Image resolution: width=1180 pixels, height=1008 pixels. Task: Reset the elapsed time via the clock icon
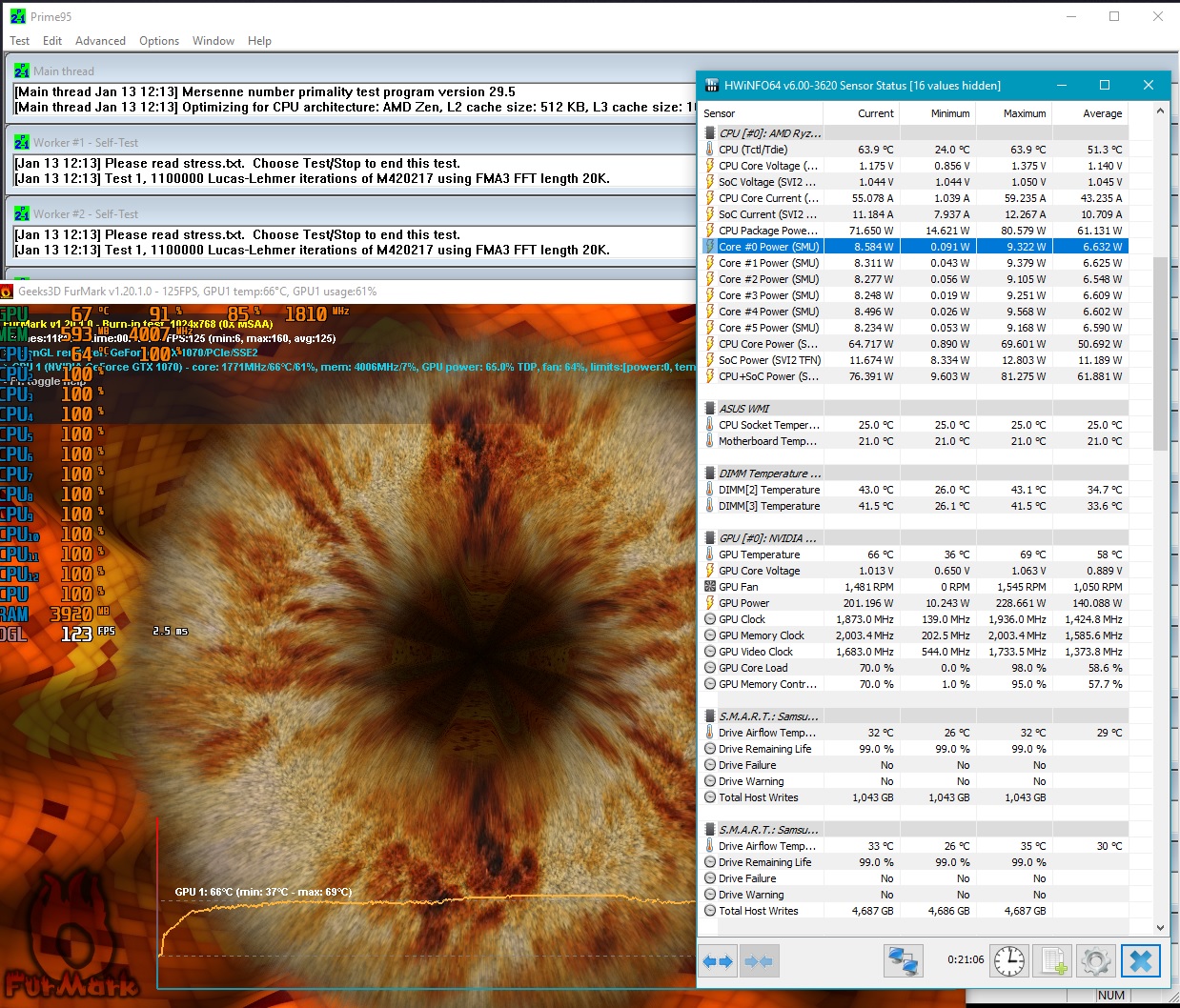[x=1009, y=961]
